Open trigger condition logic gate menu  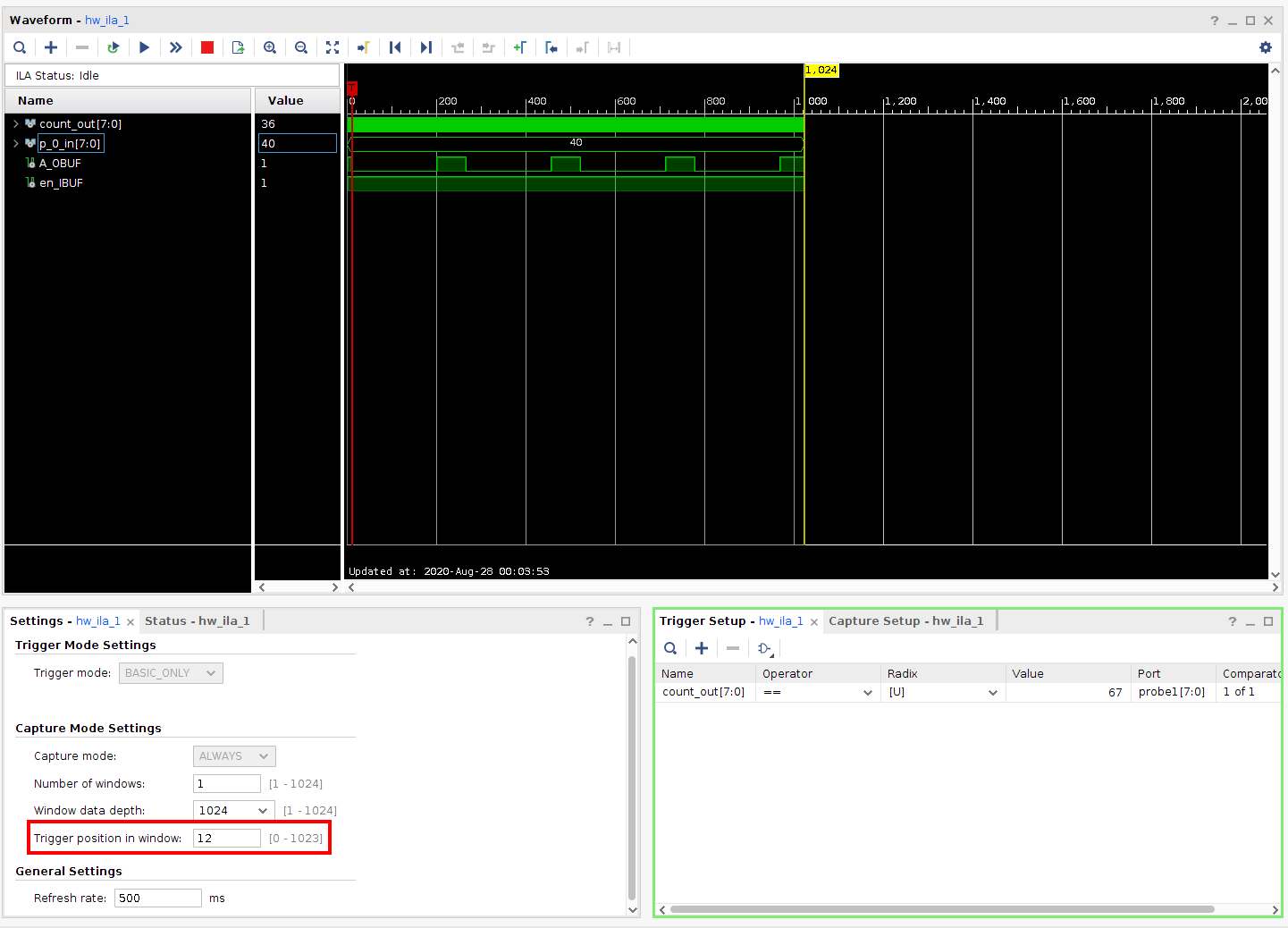pyautogui.click(x=765, y=648)
